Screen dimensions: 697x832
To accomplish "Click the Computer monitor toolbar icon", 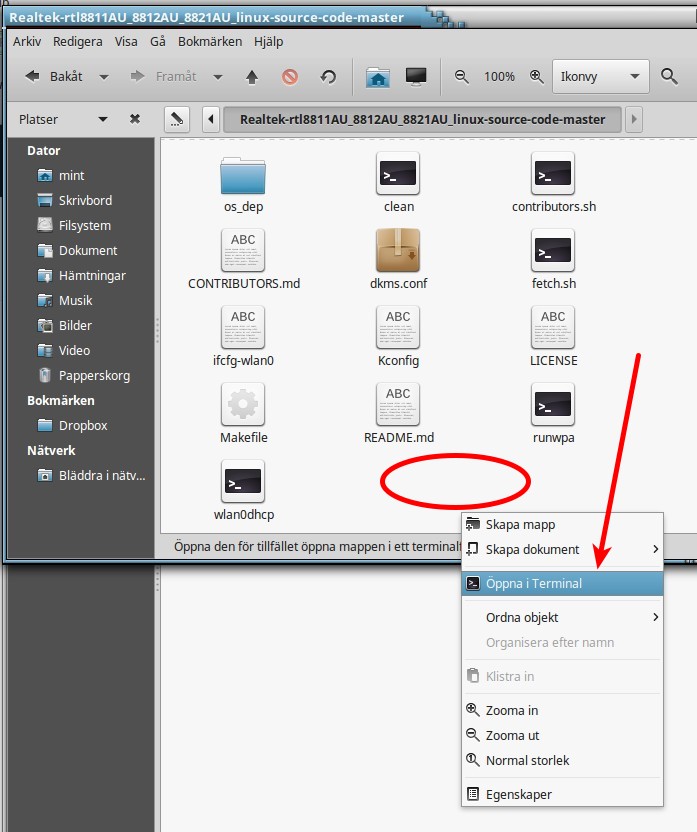I will (x=416, y=77).
